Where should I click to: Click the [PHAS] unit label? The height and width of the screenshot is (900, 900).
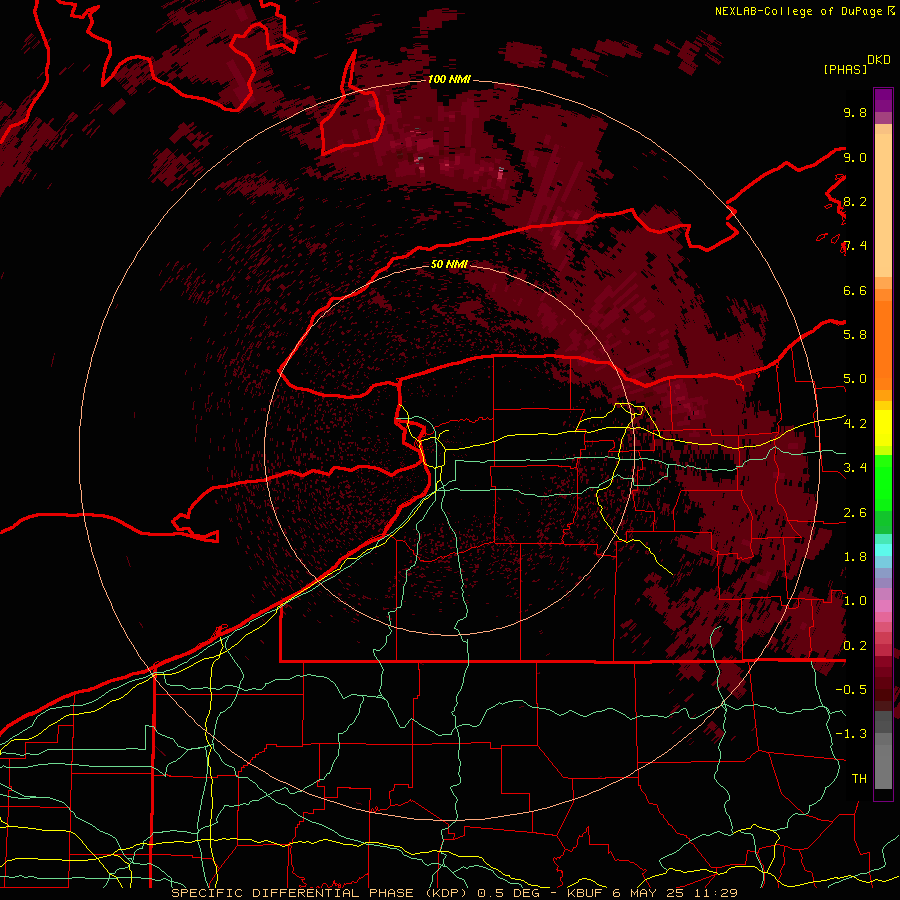(845, 69)
